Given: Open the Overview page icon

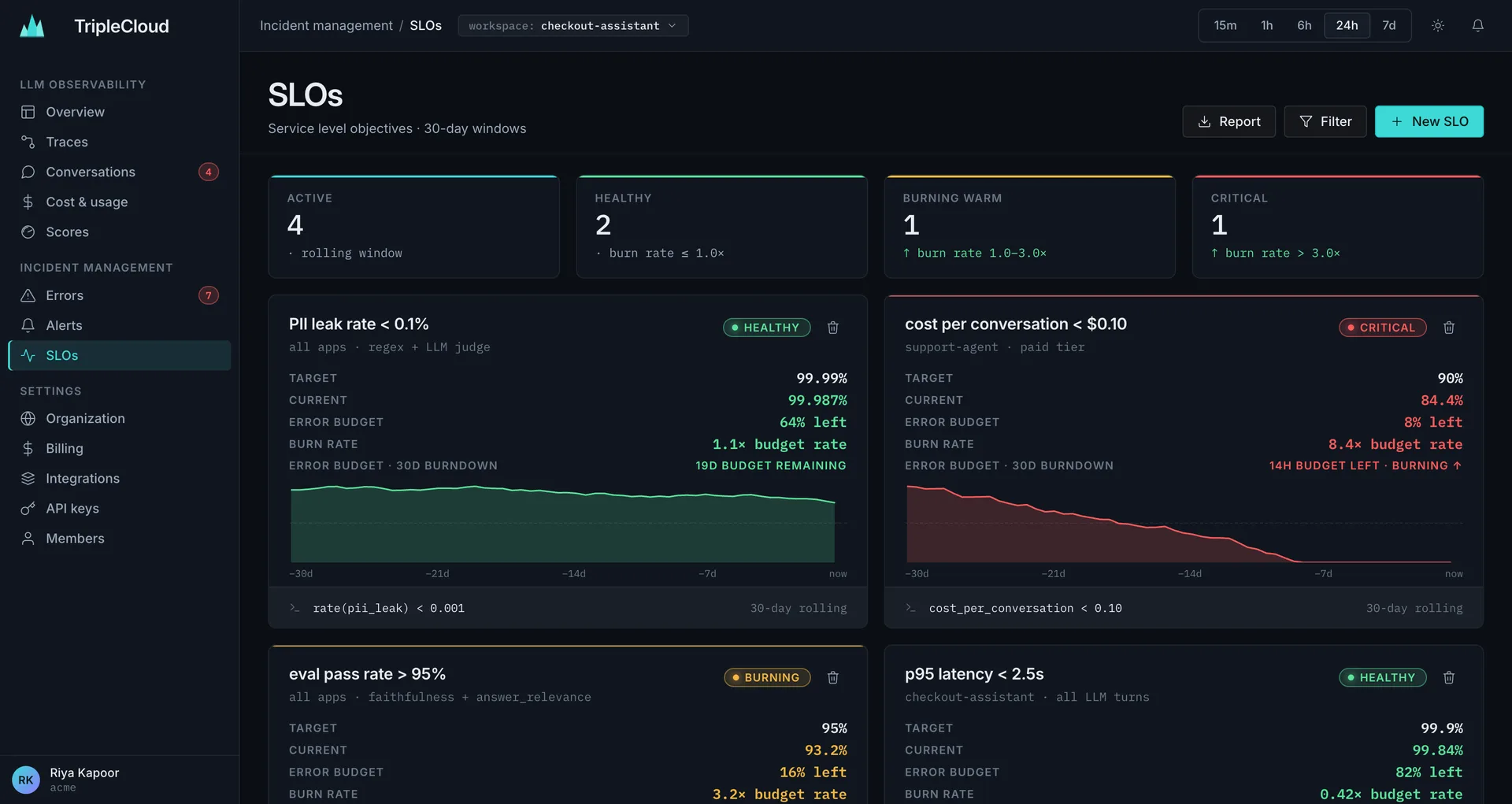Looking at the screenshot, I should (x=28, y=112).
